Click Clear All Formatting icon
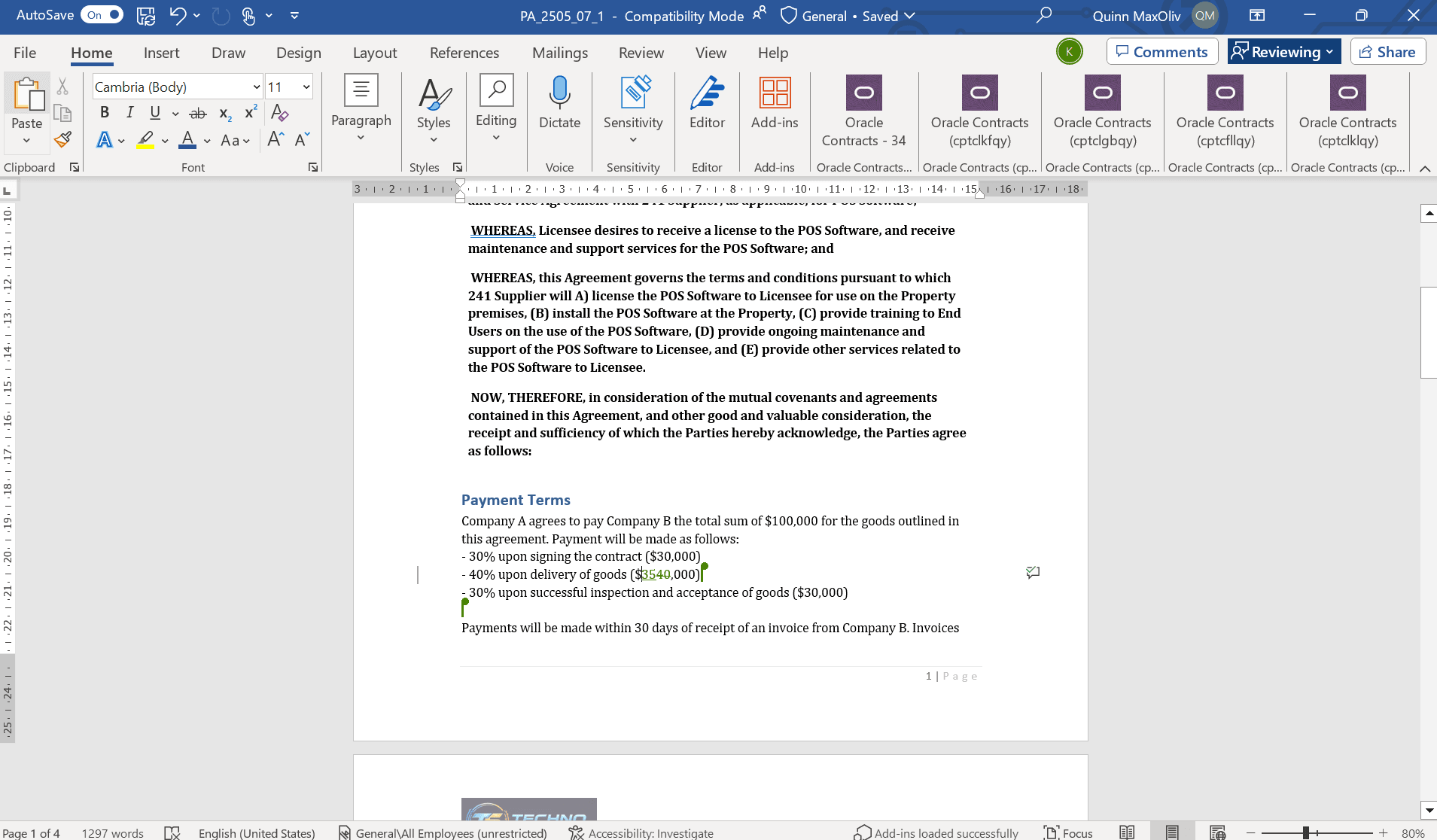This screenshot has height=840, width=1437. point(279,112)
